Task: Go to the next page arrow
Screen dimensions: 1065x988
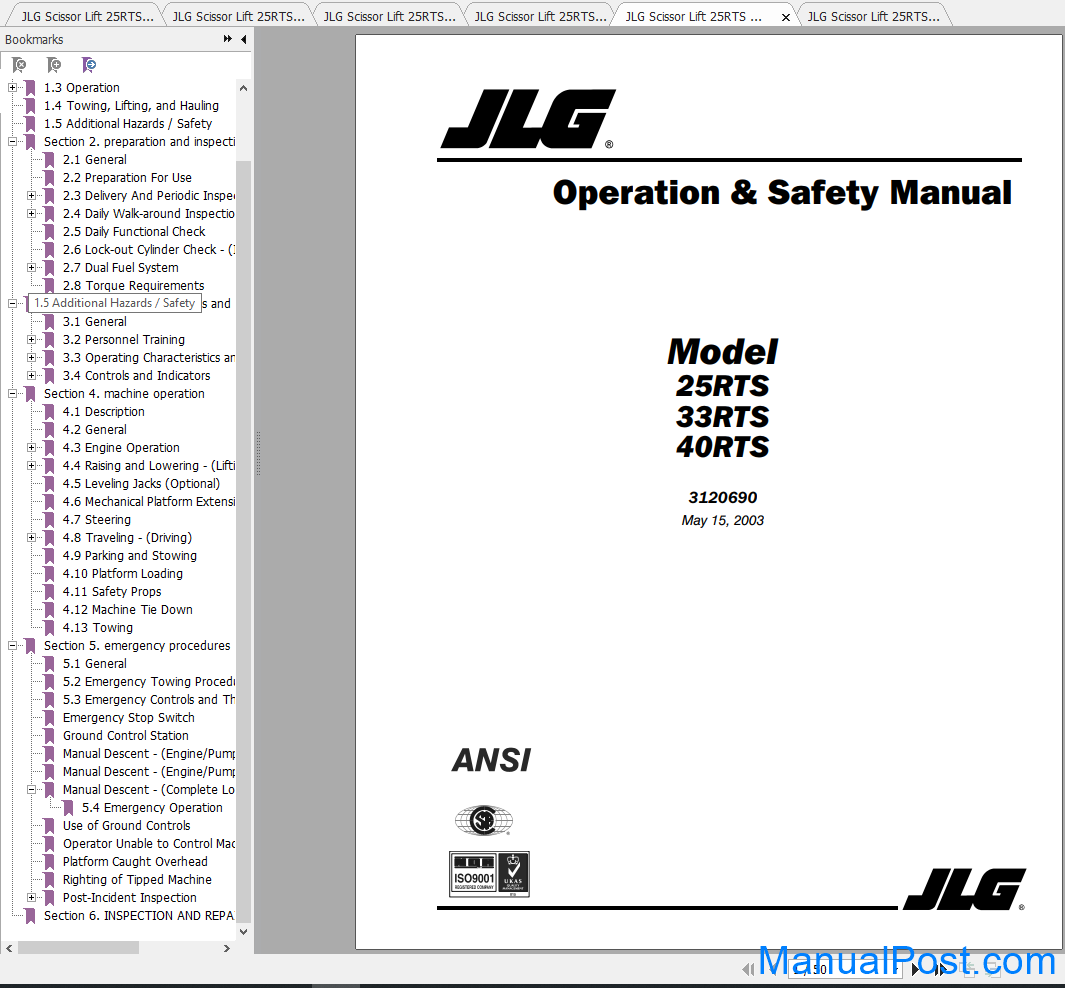Action: tap(916, 969)
